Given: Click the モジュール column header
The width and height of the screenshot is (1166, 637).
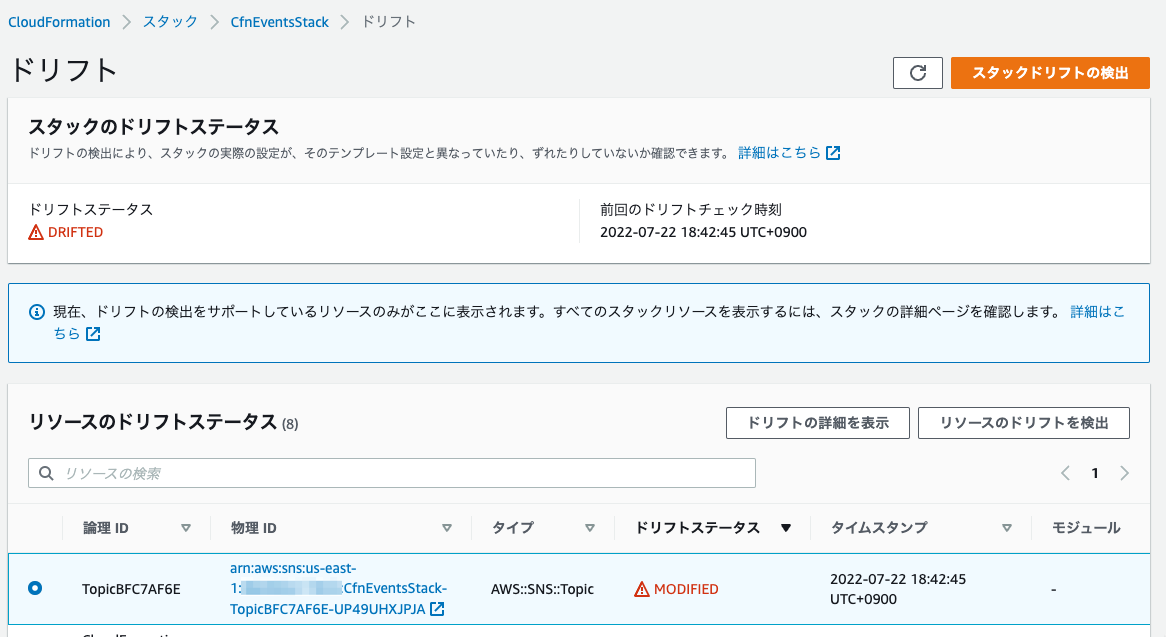Looking at the screenshot, I should coord(1086,528).
